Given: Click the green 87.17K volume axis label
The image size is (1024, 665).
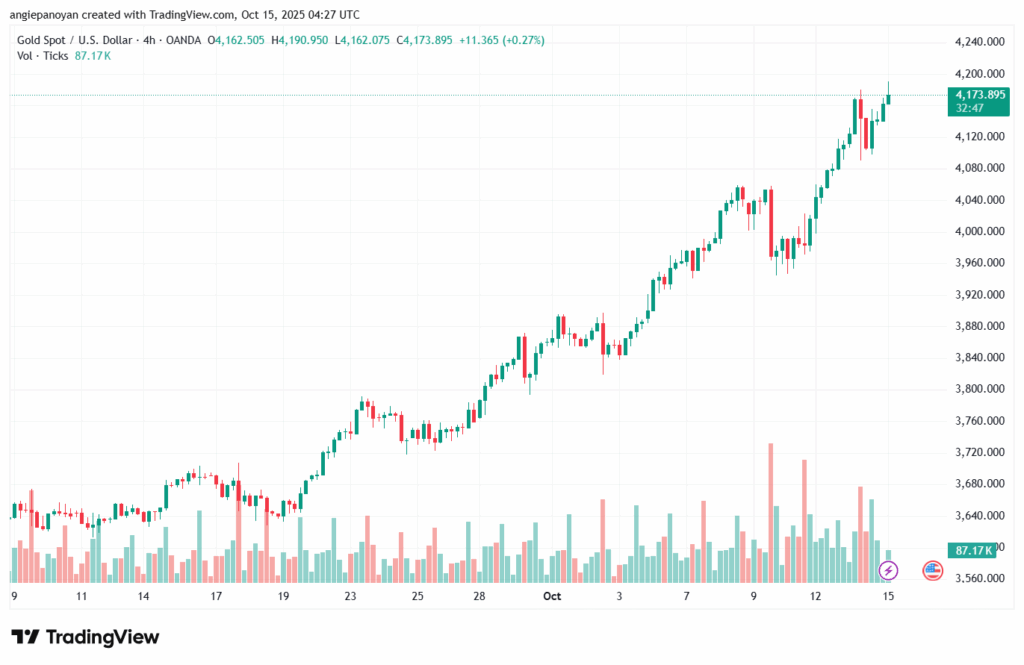Looking at the screenshot, I should 972,550.
